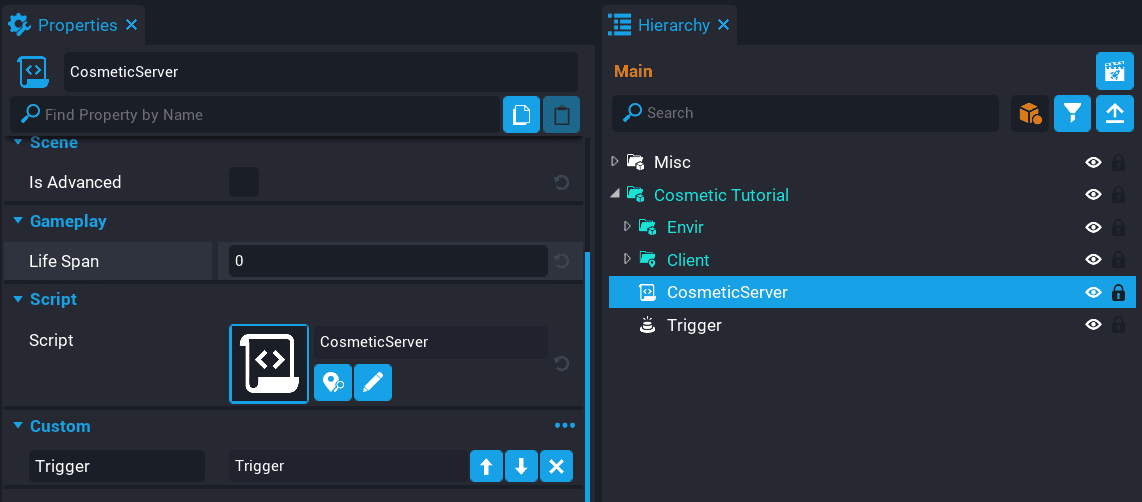The width and height of the screenshot is (1142, 502).
Task: Hide the Misc folder with eye icon
Action: tap(1093, 162)
